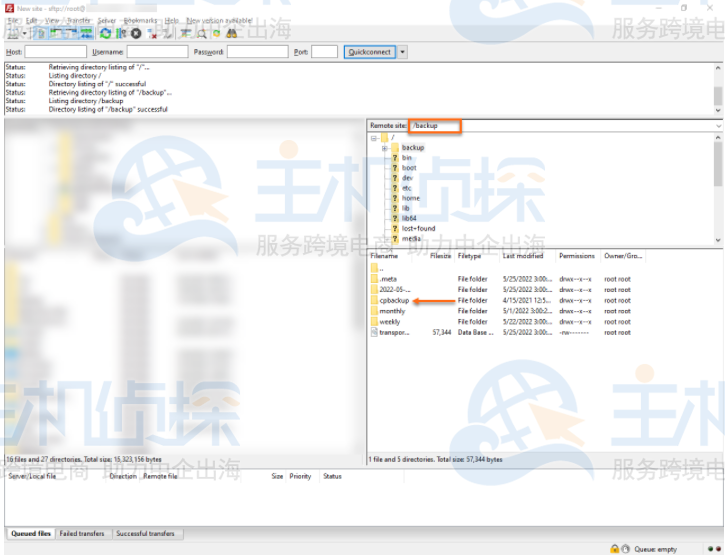Select the transpor... database file icon

(374, 332)
